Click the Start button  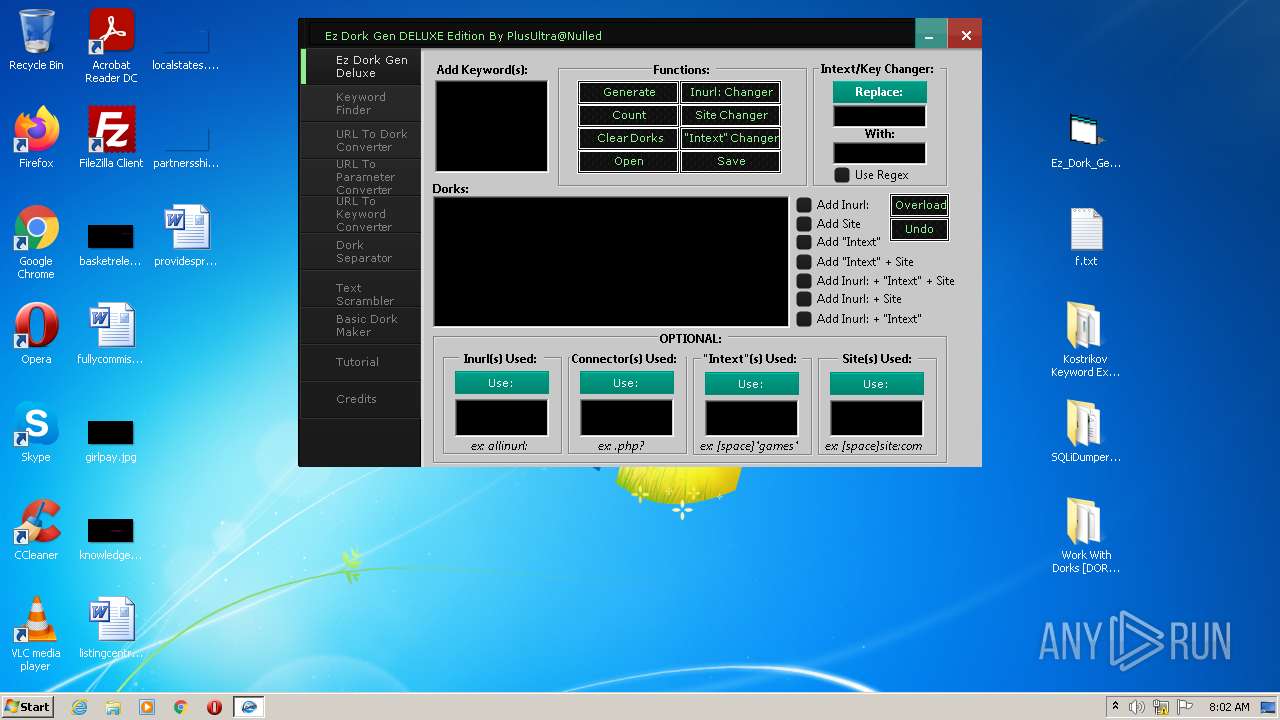tap(28, 707)
